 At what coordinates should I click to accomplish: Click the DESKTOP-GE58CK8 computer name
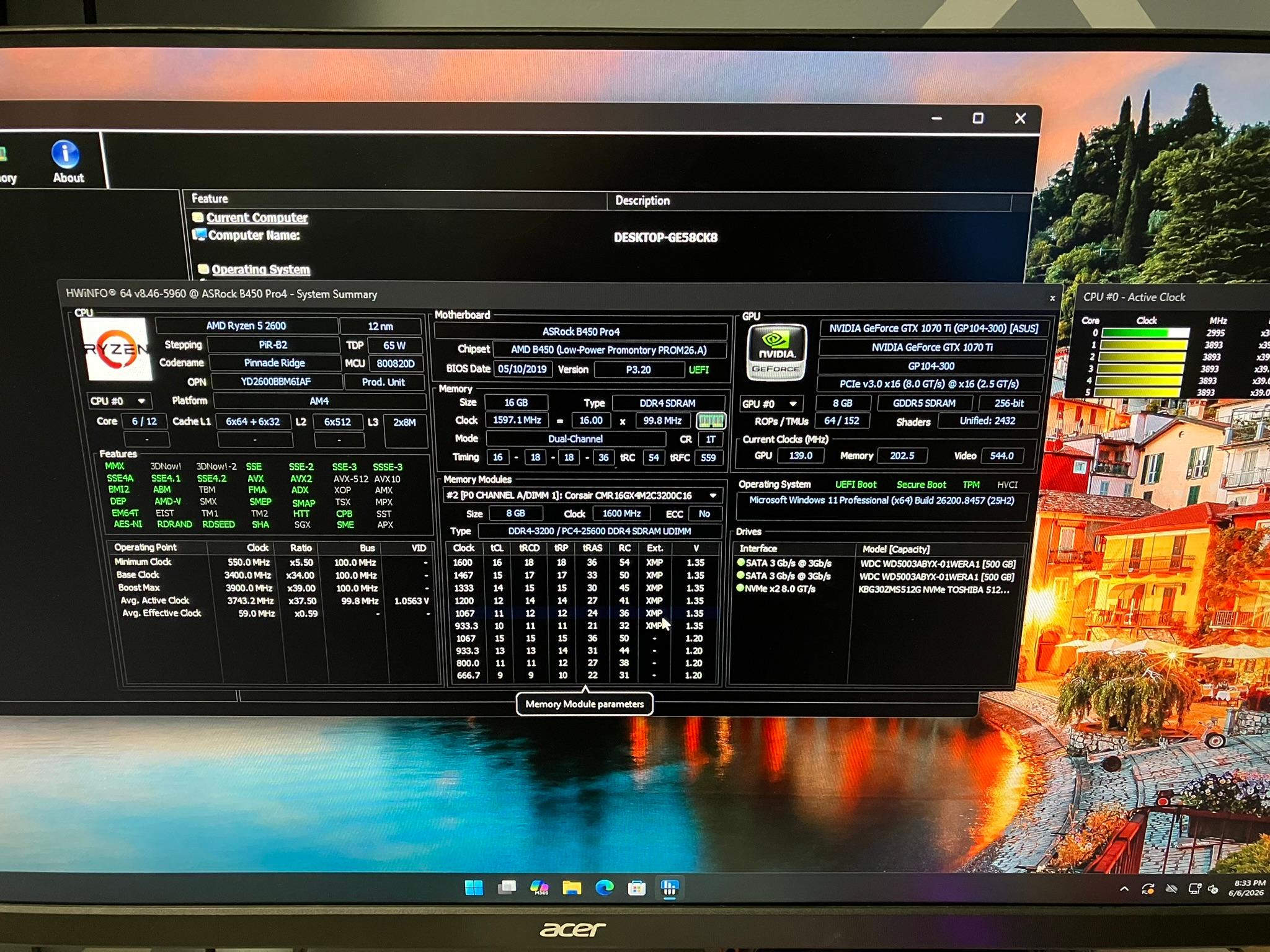tap(665, 237)
